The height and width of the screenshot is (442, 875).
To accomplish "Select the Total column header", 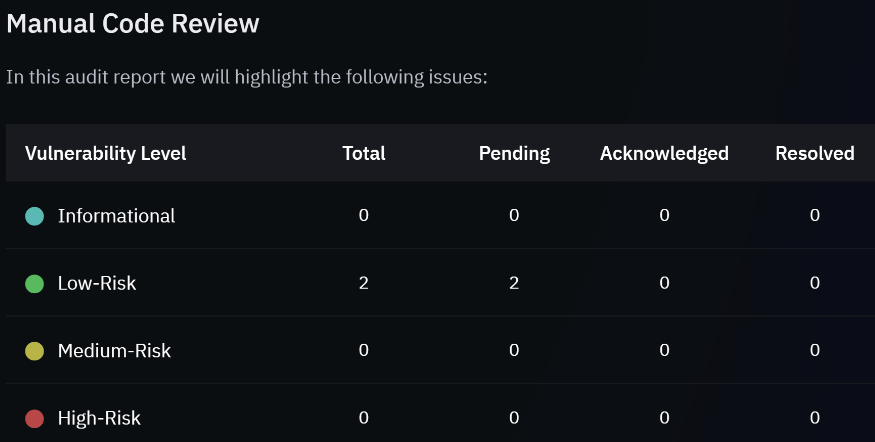I will tap(364, 153).
